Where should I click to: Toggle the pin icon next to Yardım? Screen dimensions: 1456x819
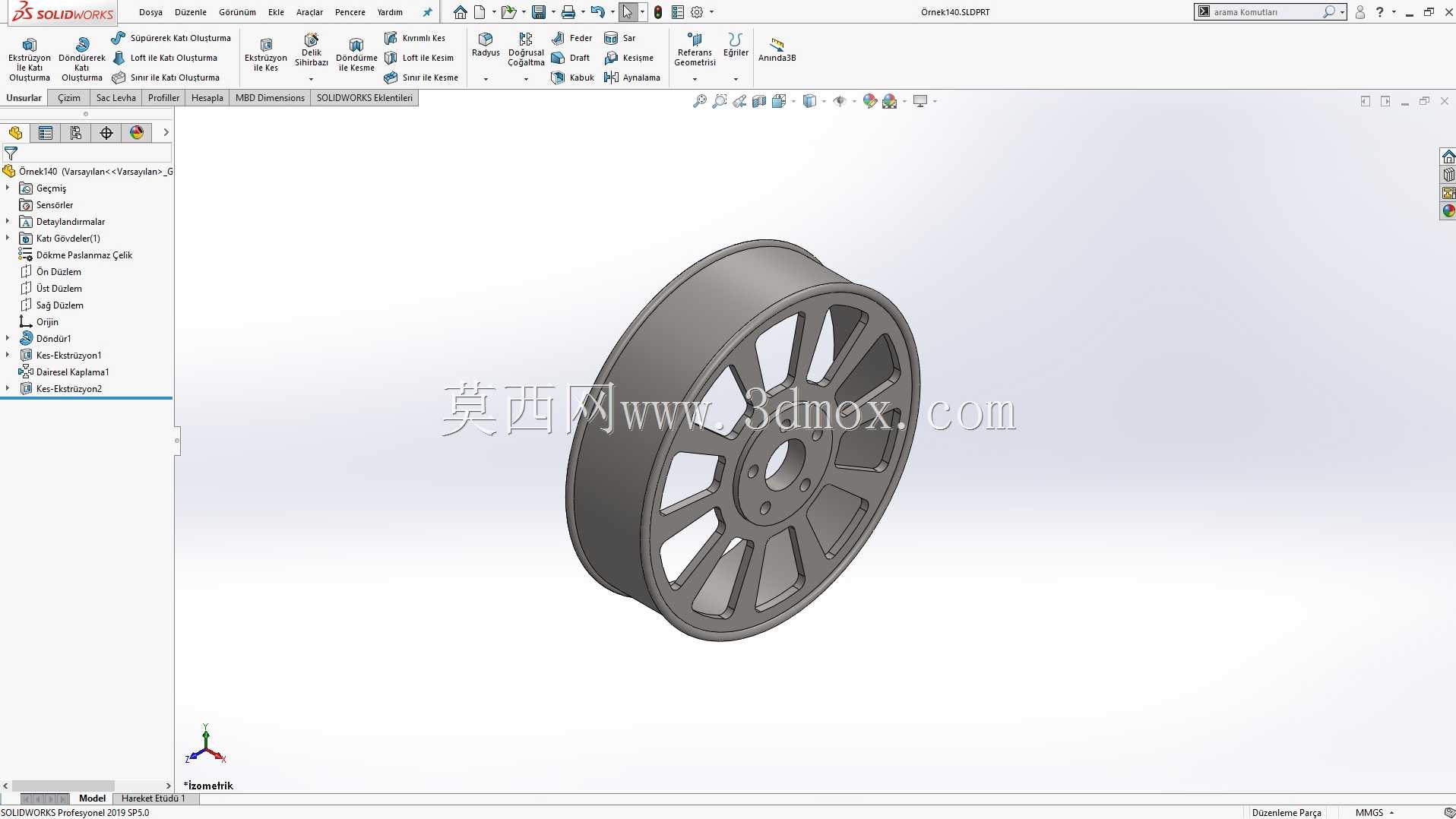tap(428, 12)
